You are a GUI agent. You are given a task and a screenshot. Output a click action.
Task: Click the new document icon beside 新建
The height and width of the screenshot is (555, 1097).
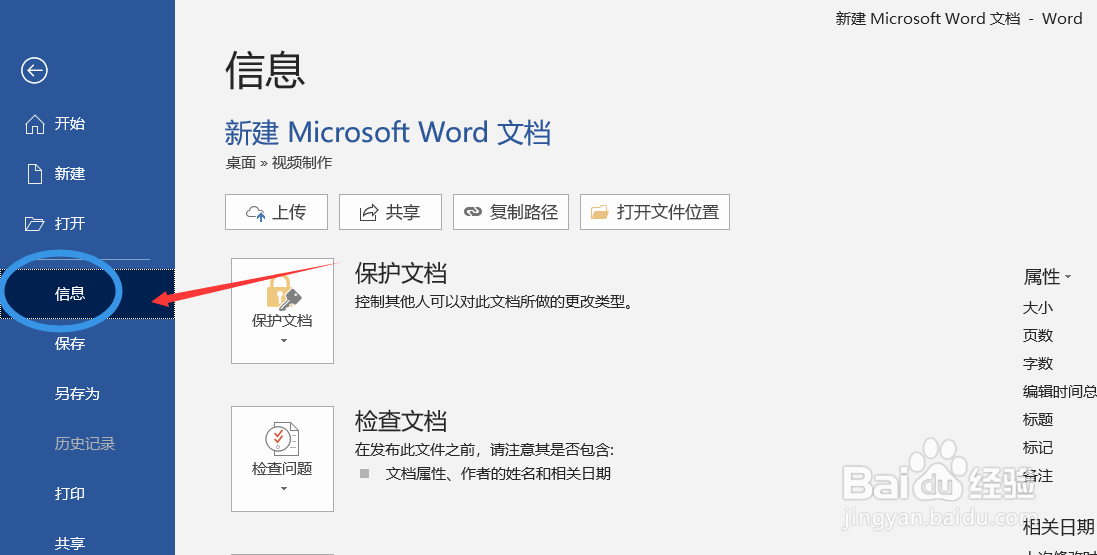34,174
